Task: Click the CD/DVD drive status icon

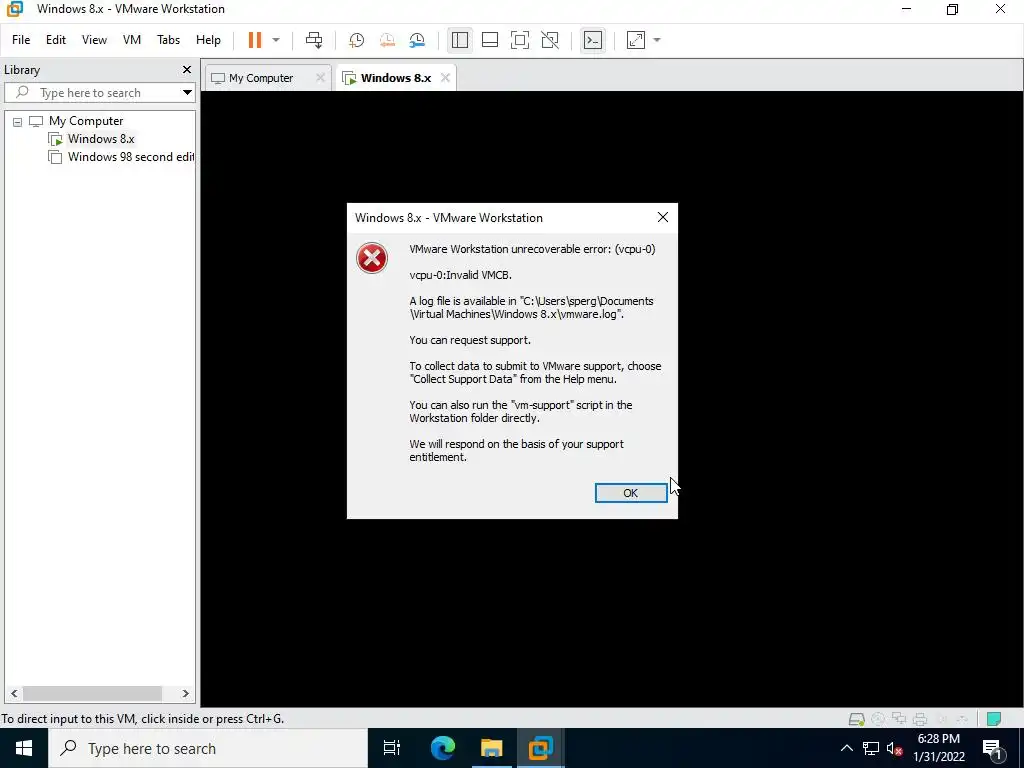Action: click(878, 719)
